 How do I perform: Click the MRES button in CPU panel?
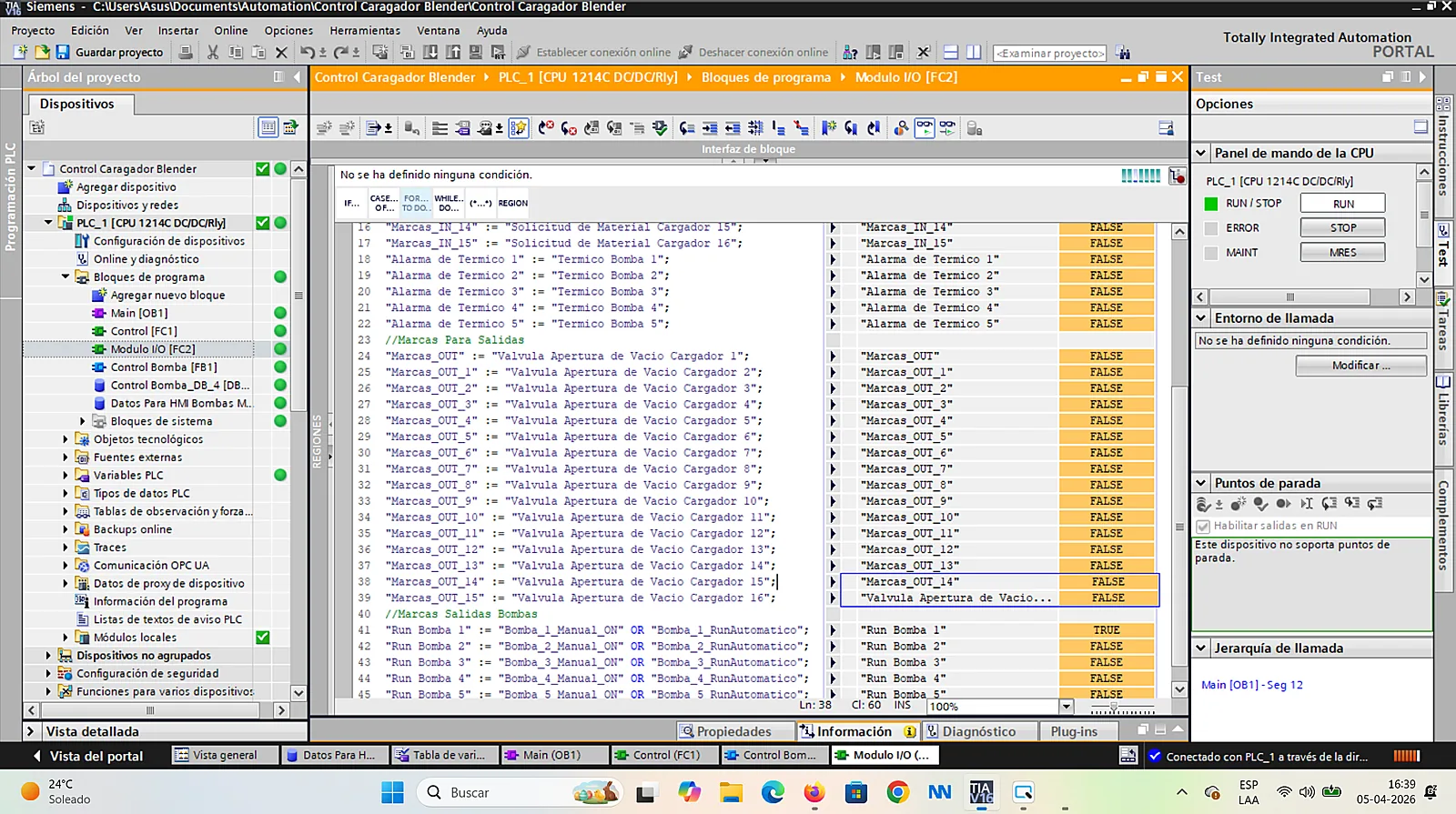click(x=1343, y=253)
